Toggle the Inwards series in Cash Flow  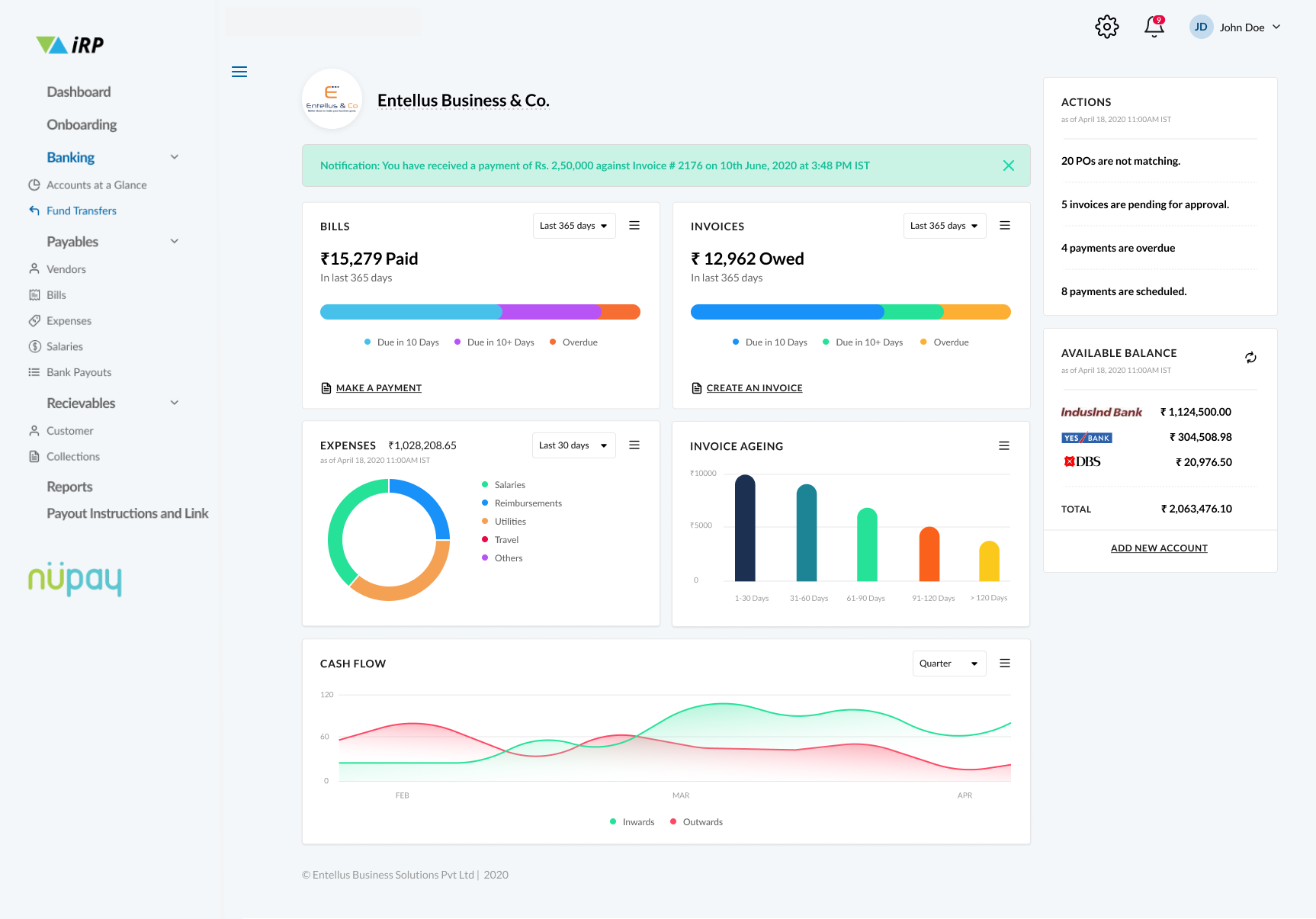point(632,822)
